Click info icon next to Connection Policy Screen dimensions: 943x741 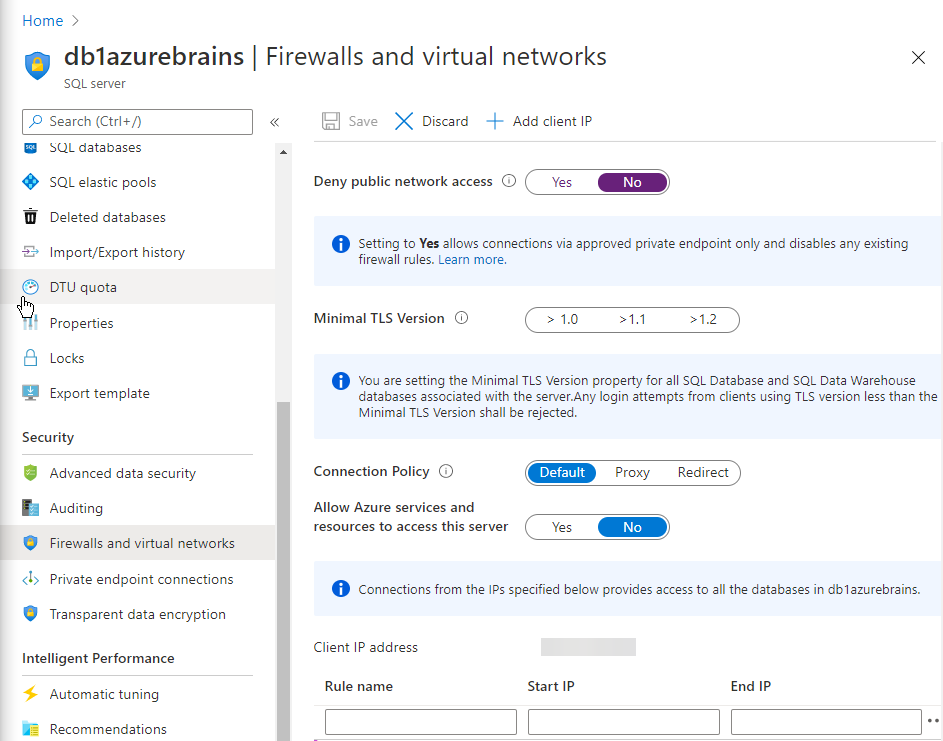pyautogui.click(x=446, y=471)
